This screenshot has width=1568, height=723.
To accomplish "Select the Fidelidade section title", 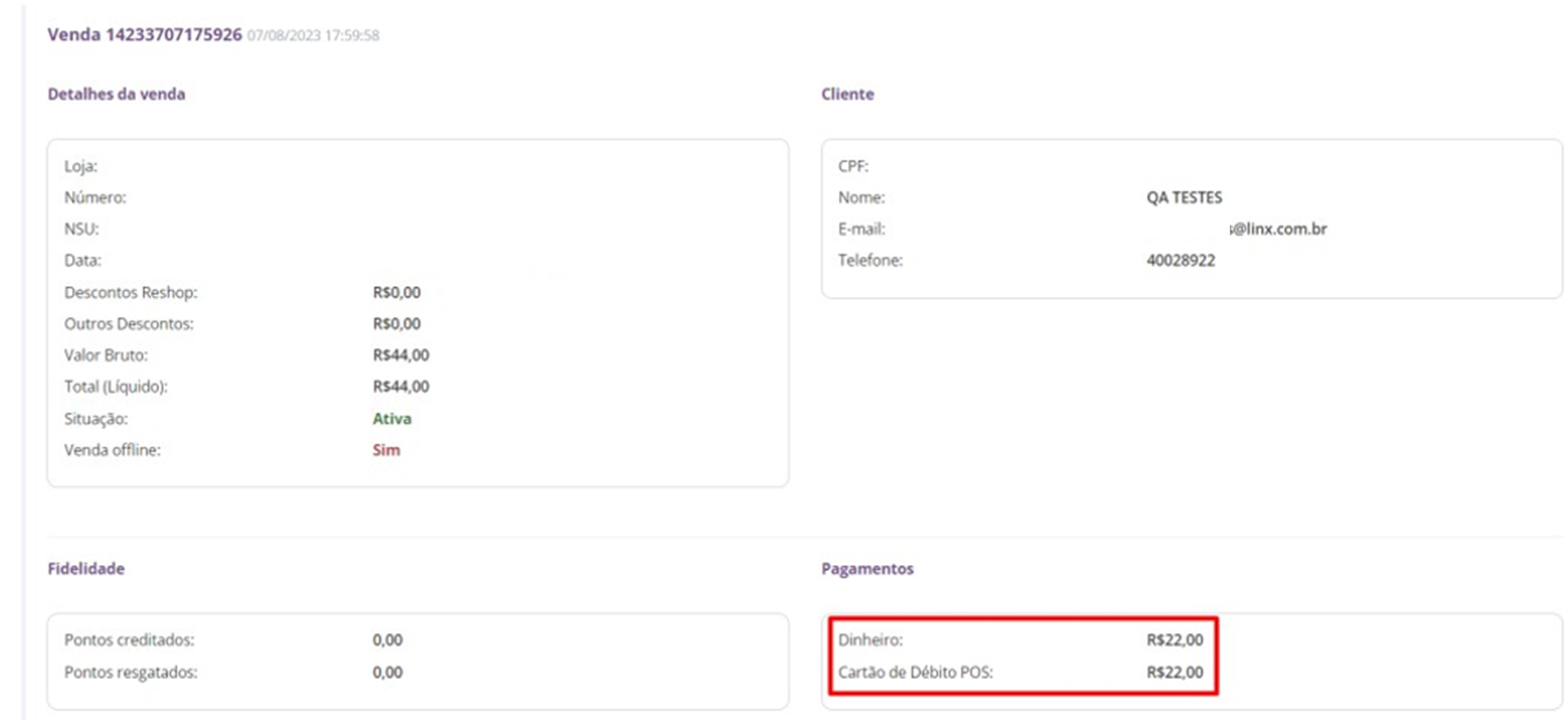I will [x=86, y=568].
